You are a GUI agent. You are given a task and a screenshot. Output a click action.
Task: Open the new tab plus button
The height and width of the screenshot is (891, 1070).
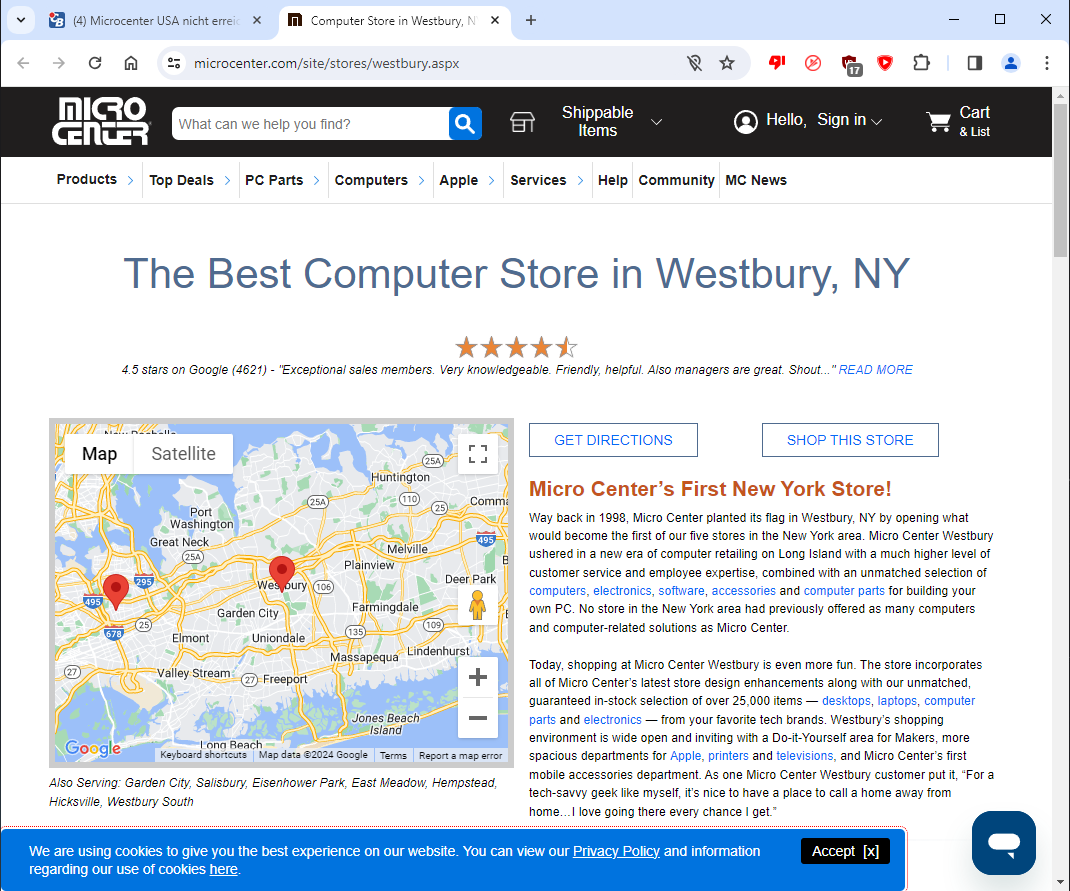[x=531, y=20]
